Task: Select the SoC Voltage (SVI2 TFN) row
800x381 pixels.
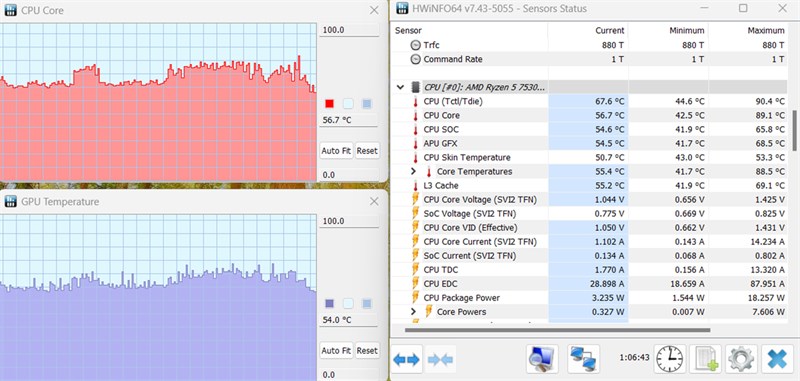Action: pos(590,214)
